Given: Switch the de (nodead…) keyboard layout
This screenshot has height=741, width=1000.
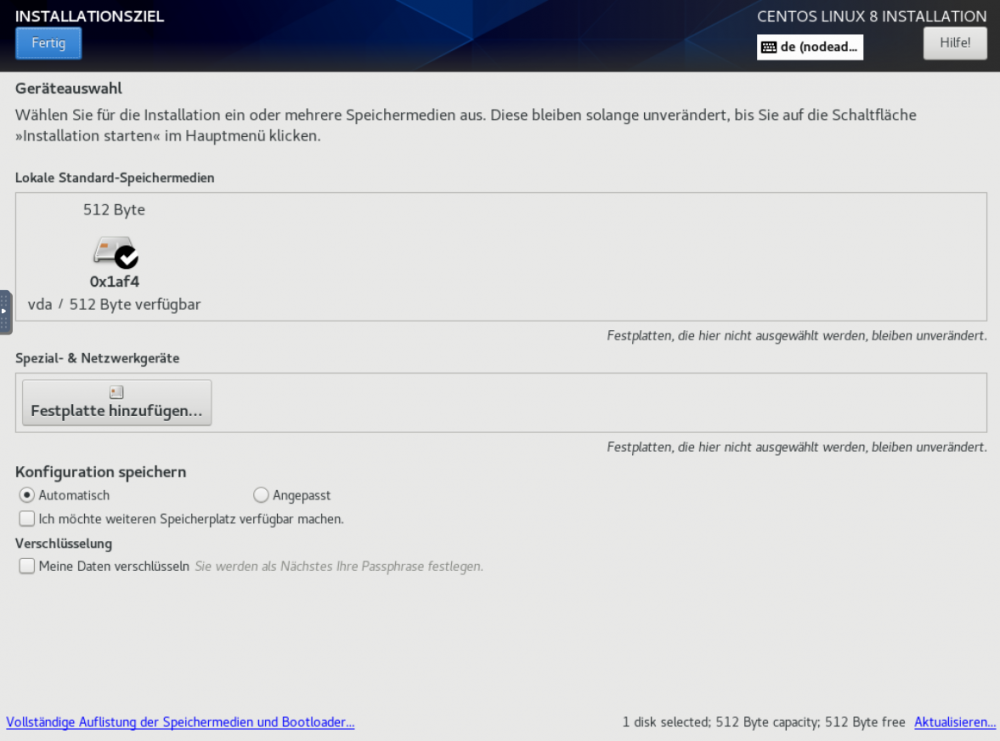Looking at the screenshot, I should coord(810,47).
